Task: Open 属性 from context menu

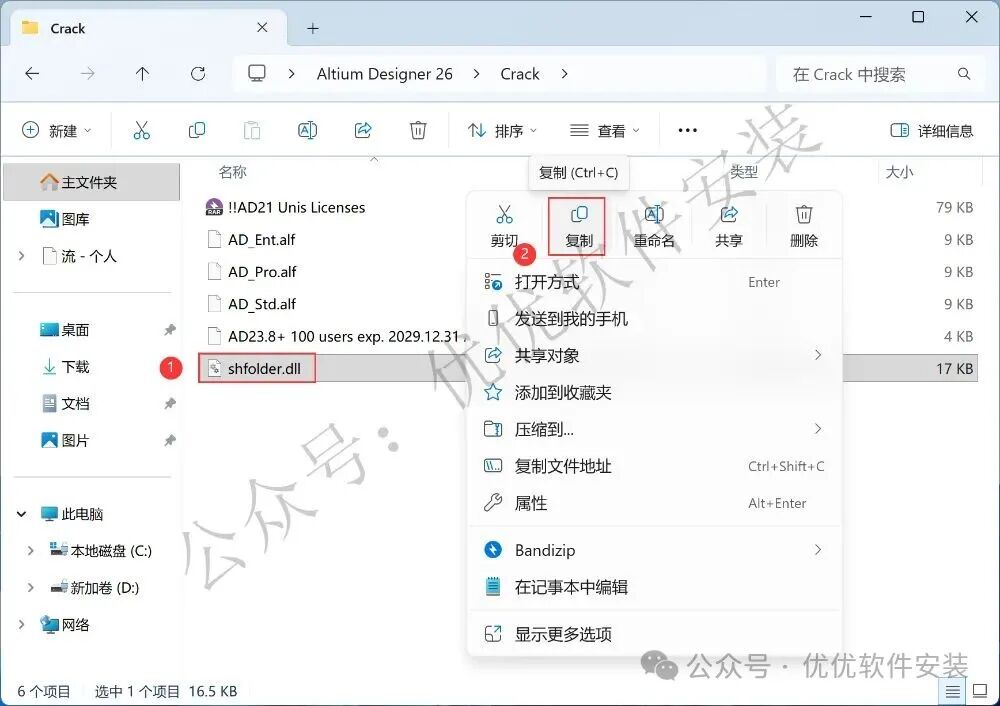Action: tap(654, 503)
